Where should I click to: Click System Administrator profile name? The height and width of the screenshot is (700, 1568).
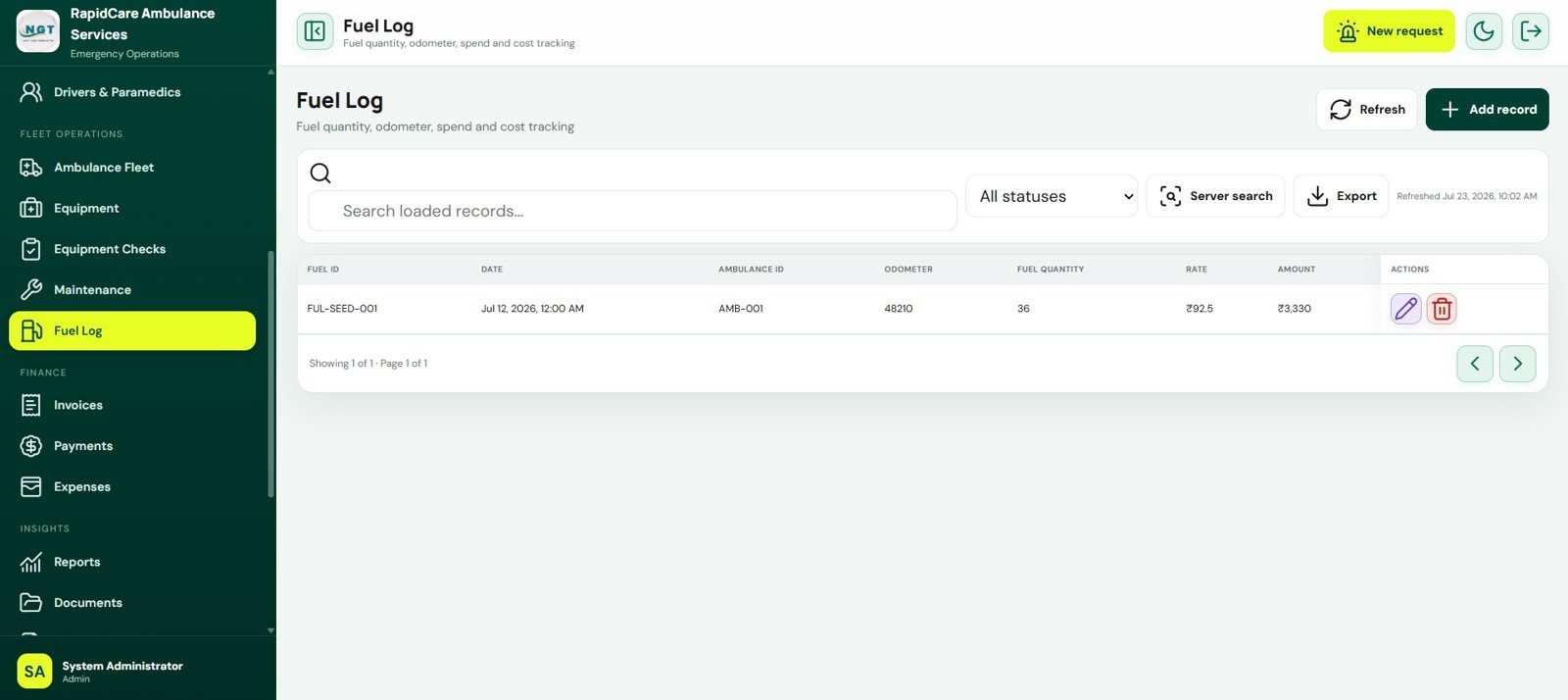click(x=122, y=666)
